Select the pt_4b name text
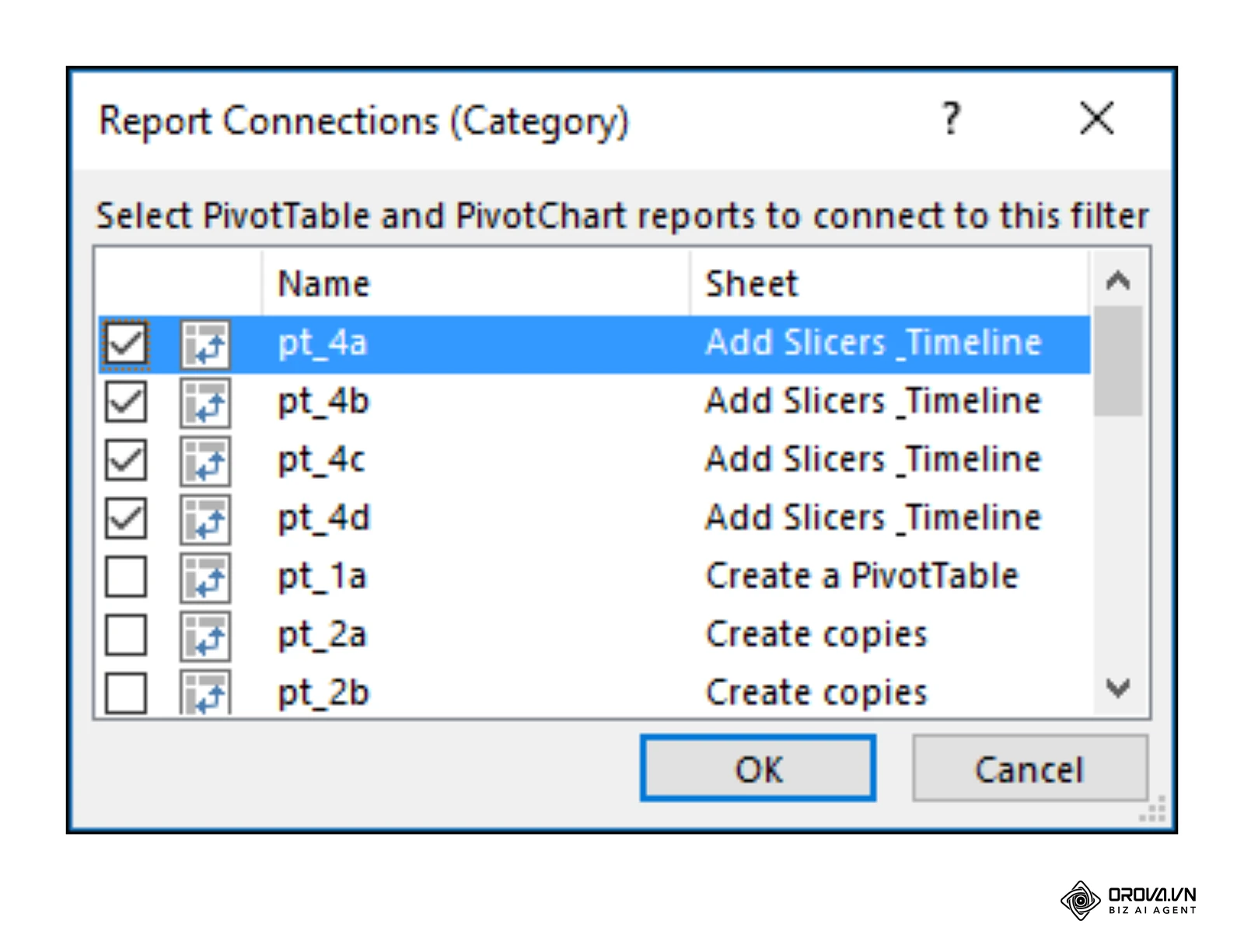Screen dimensions: 1244x952 [323, 402]
